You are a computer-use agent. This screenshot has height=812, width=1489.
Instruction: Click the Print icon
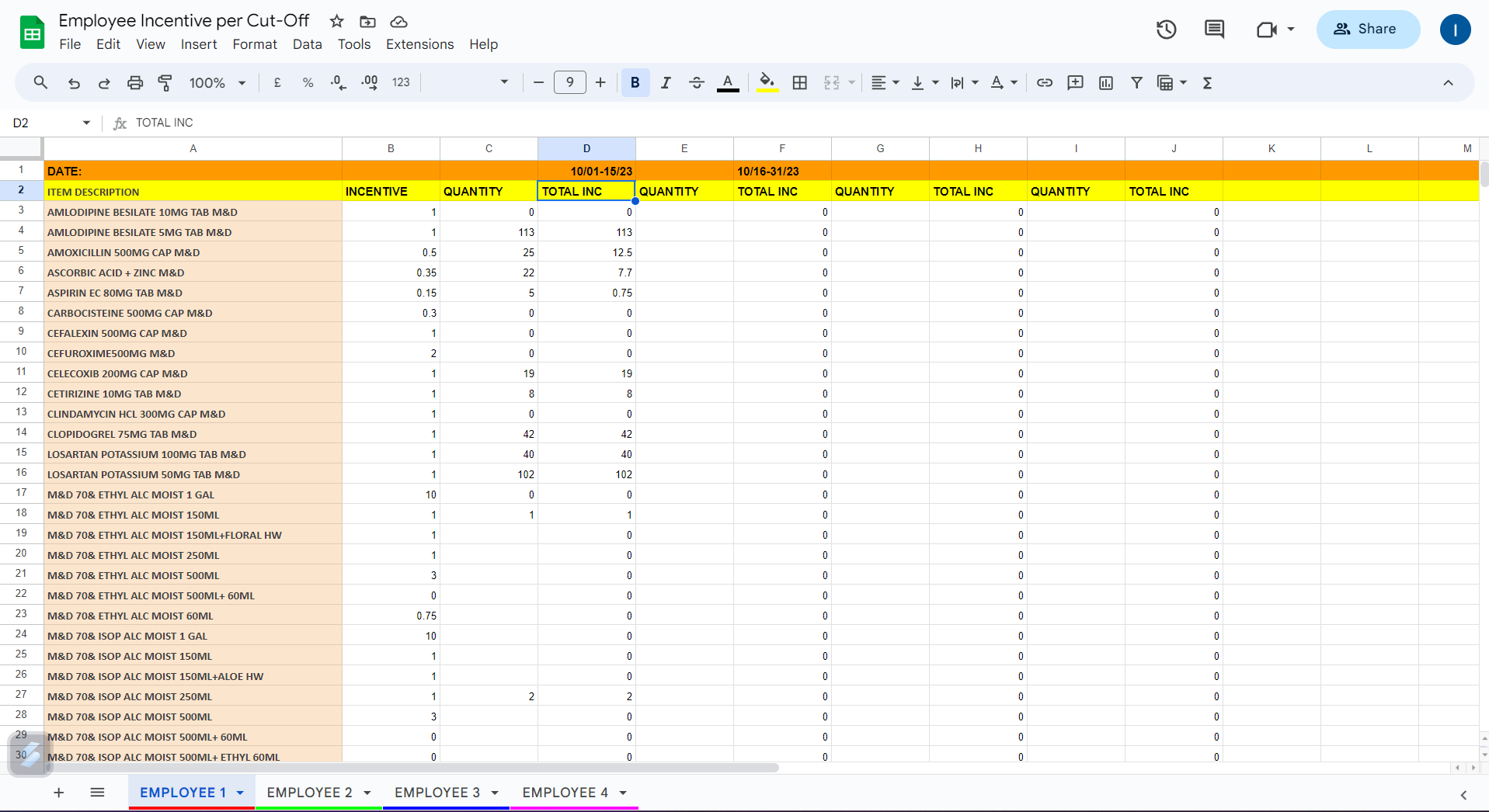point(135,82)
